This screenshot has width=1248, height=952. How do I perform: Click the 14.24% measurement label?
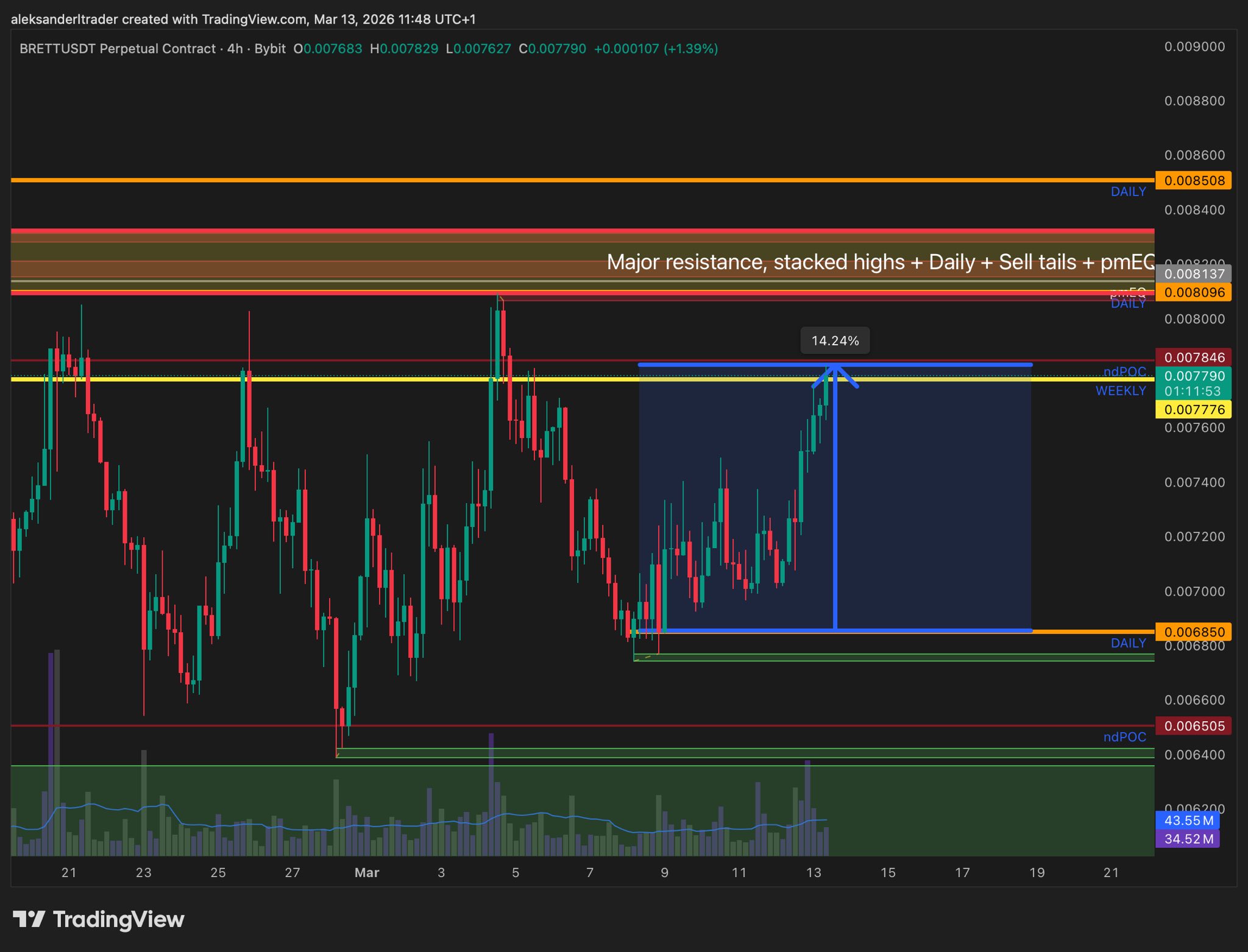coord(835,340)
